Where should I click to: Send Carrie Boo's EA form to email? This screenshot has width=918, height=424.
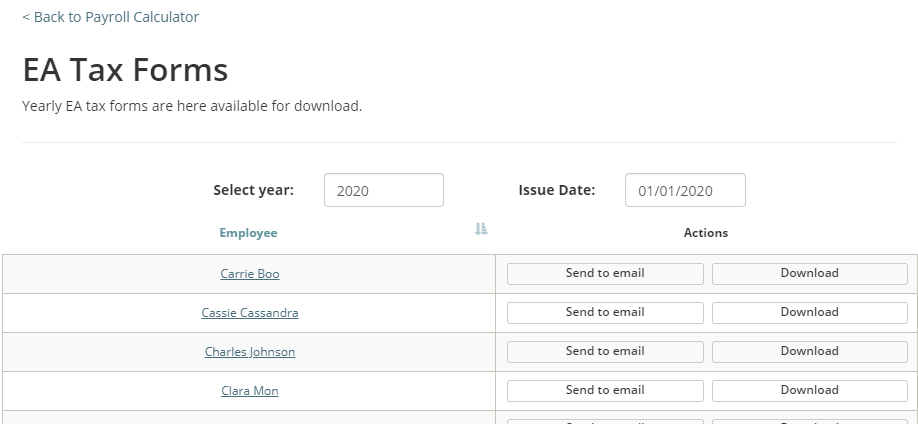coord(605,273)
